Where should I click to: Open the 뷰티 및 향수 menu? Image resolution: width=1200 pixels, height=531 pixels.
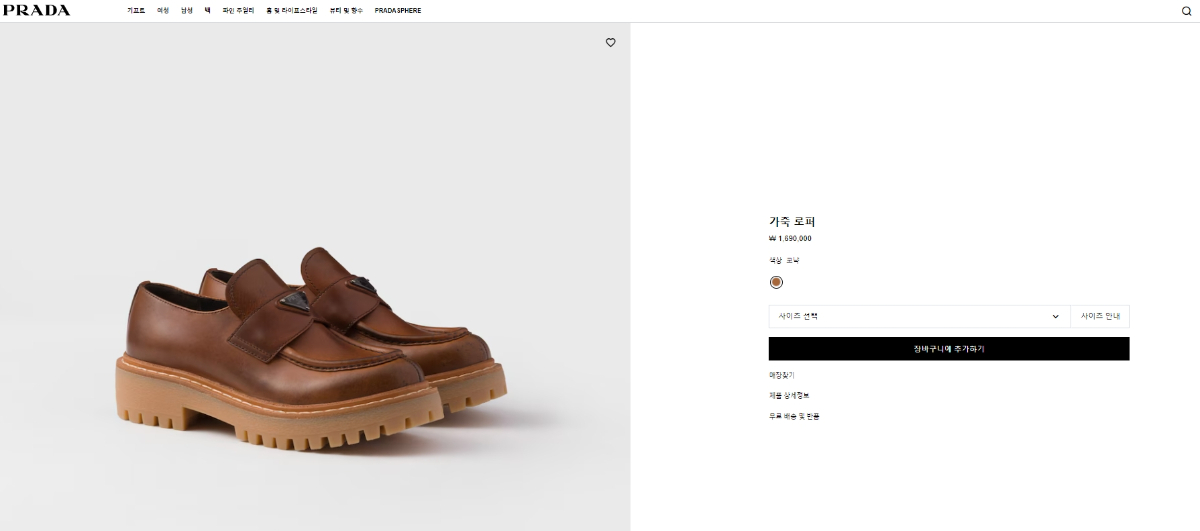click(x=346, y=10)
